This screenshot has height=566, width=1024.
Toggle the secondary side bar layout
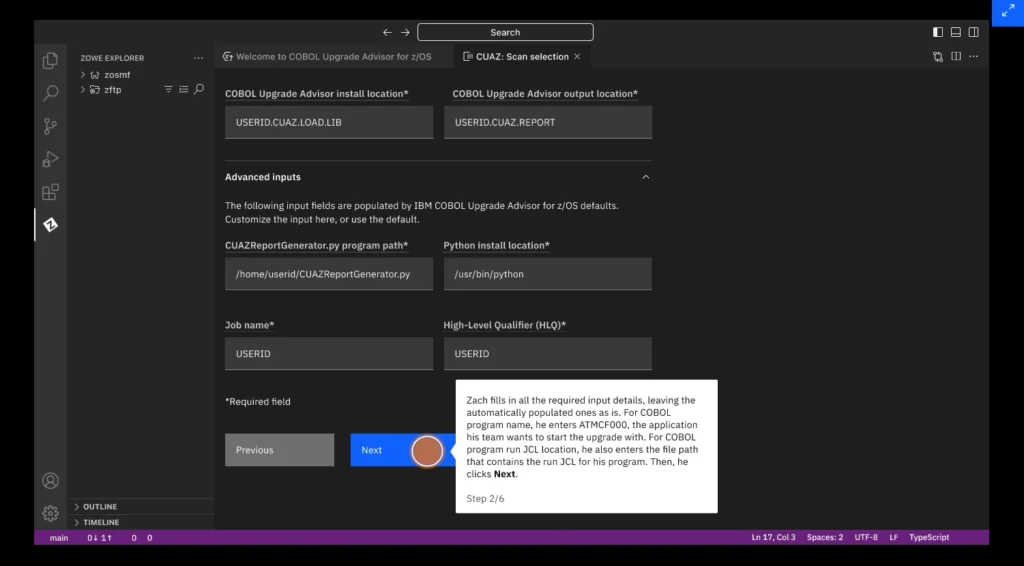(x=973, y=32)
